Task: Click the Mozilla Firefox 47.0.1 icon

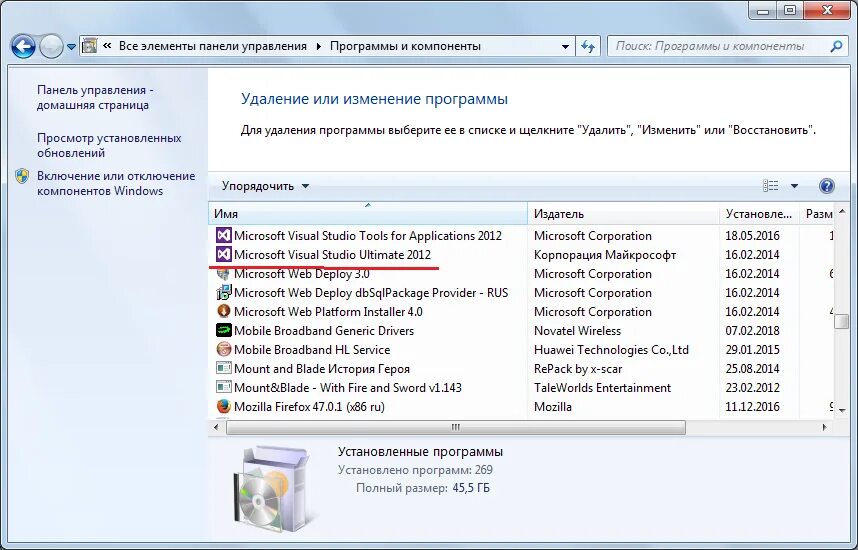Action: pyautogui.click(x=223, y=407)
